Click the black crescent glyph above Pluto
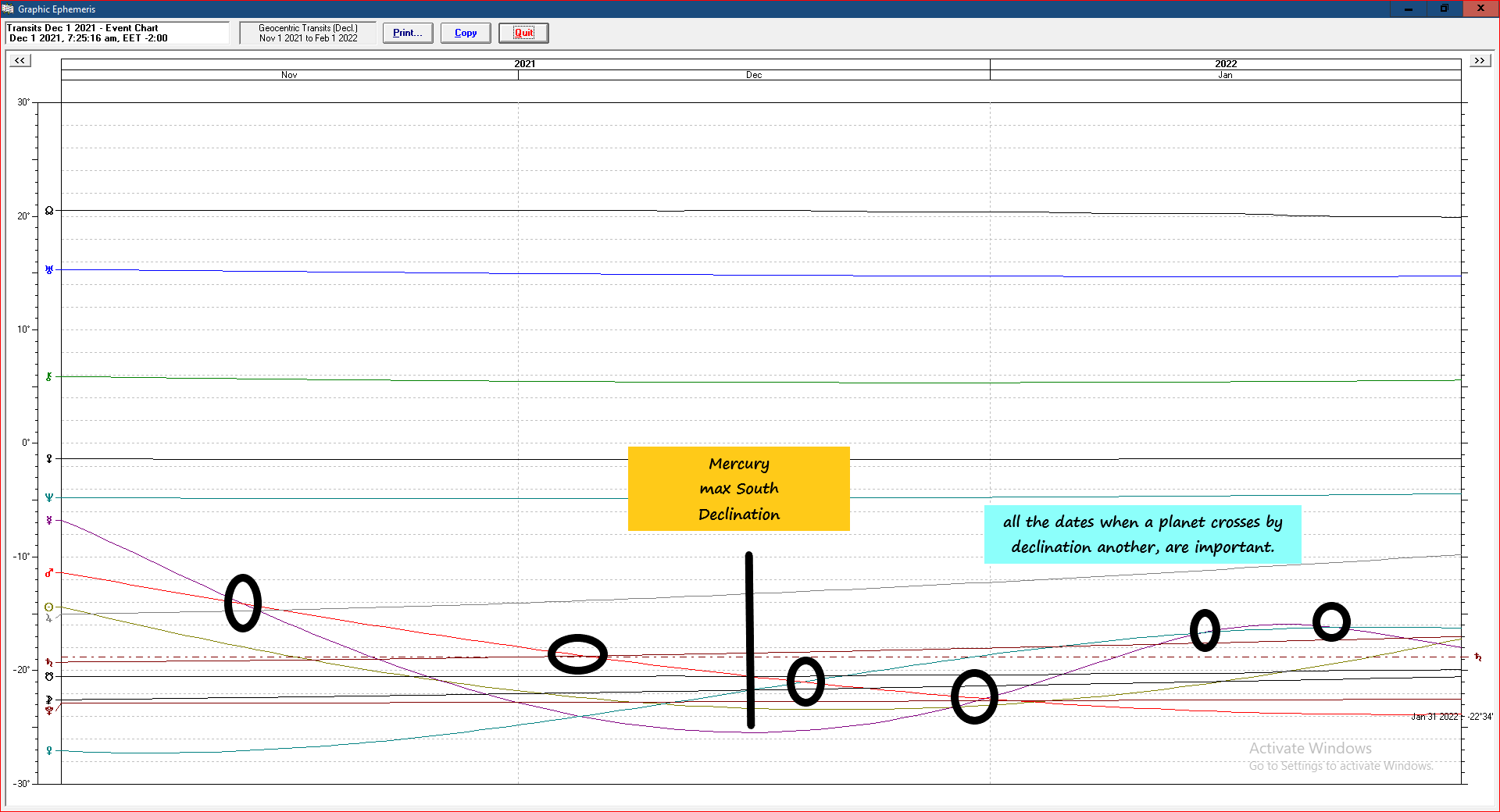Screen dimensions: 1500x812 [49, 700]
